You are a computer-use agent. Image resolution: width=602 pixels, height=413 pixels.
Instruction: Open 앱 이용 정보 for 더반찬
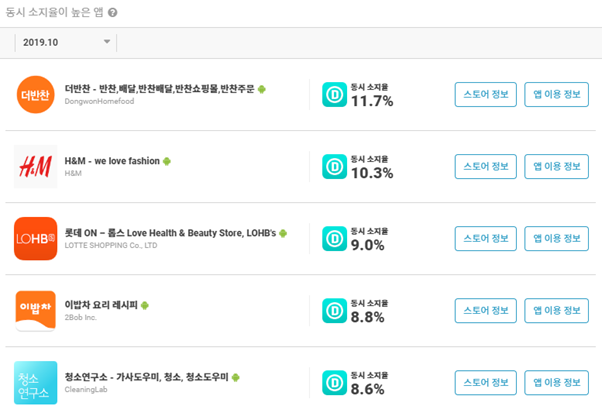(x=556, y=94)
